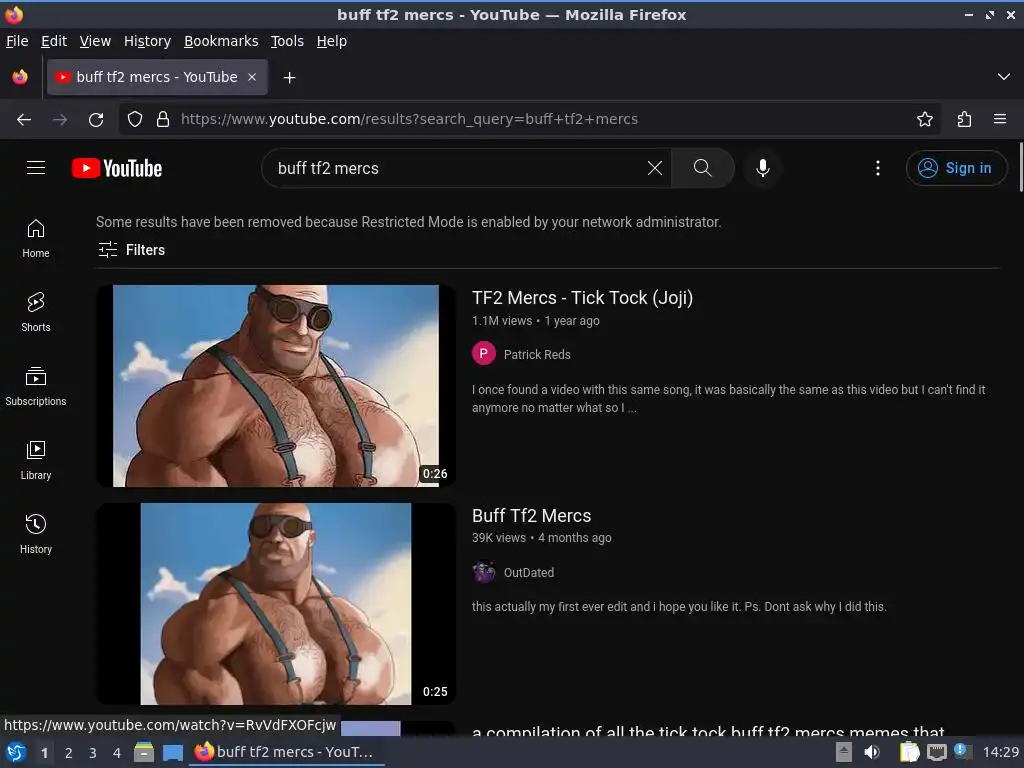Image resolution: width=1024 pixels, height=768 pixels.
Task: Open the File menu
Action: tap(17, 41)
